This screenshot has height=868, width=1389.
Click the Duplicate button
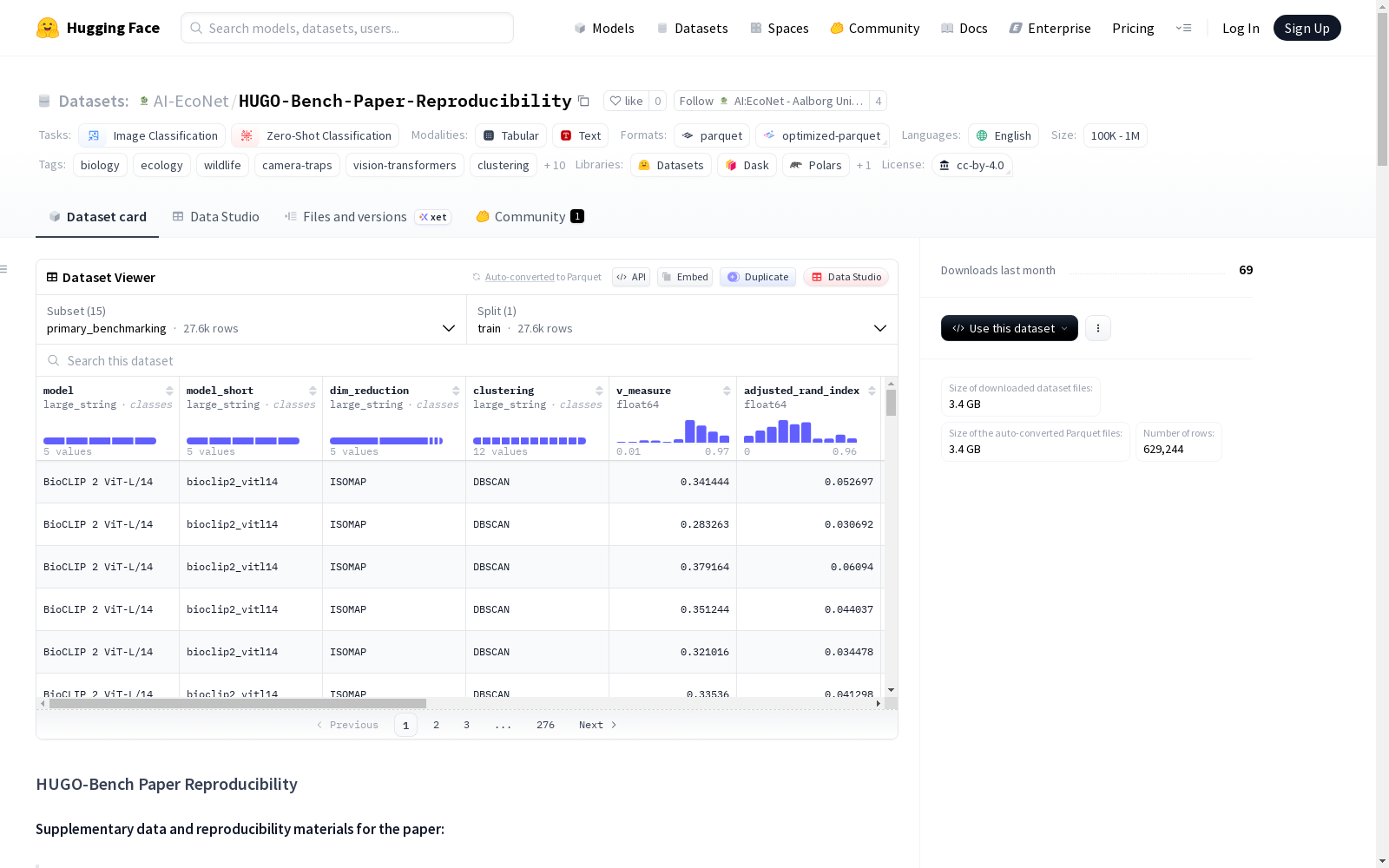point(758,277)
